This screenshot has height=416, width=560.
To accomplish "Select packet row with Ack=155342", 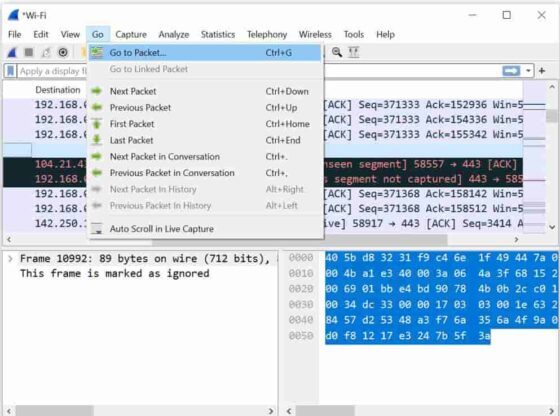I will click(x=423, y=135).
